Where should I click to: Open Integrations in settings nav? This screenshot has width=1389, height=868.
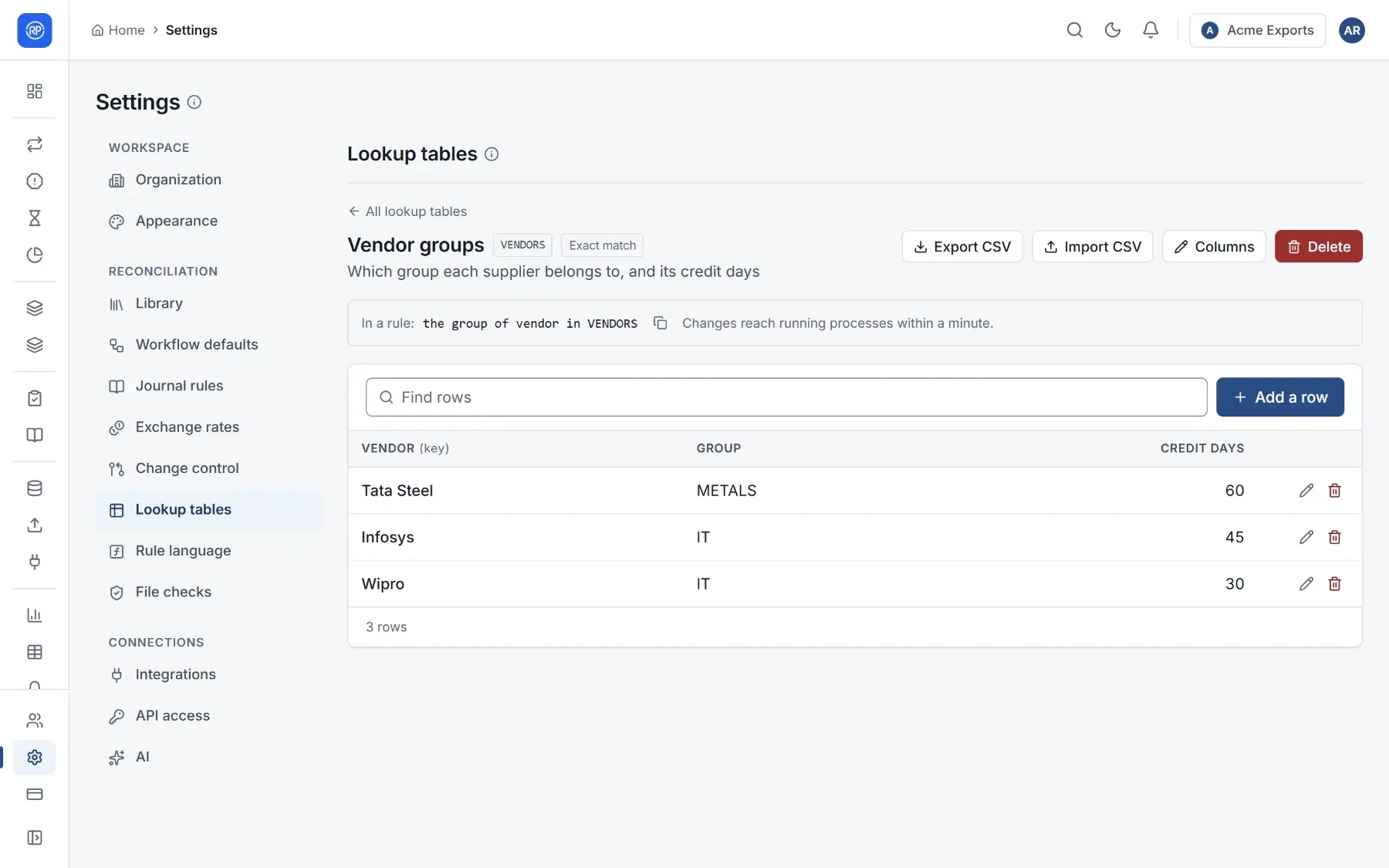coord(208,674)
